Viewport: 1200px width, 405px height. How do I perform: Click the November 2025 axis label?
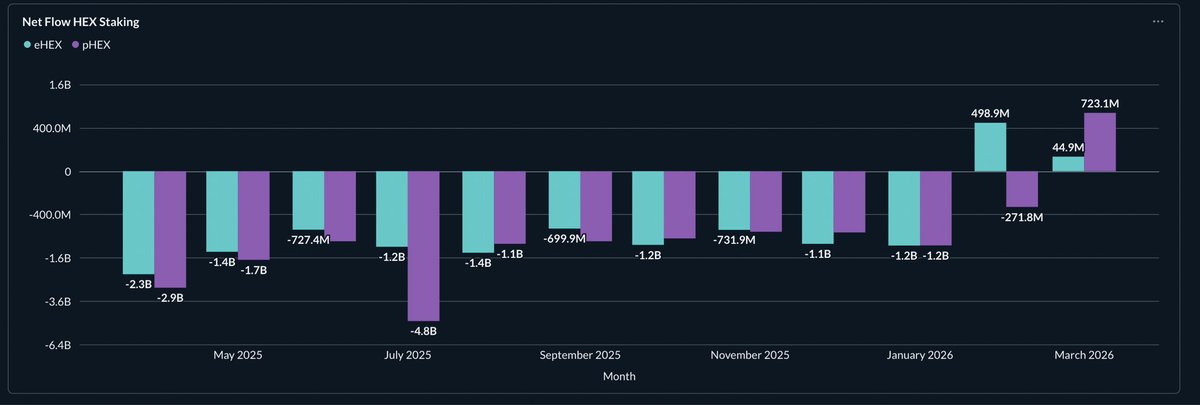750,356
